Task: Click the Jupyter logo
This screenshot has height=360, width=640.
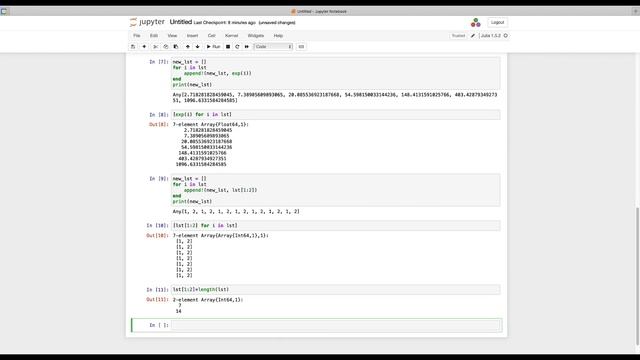Action: pos(147,22)
